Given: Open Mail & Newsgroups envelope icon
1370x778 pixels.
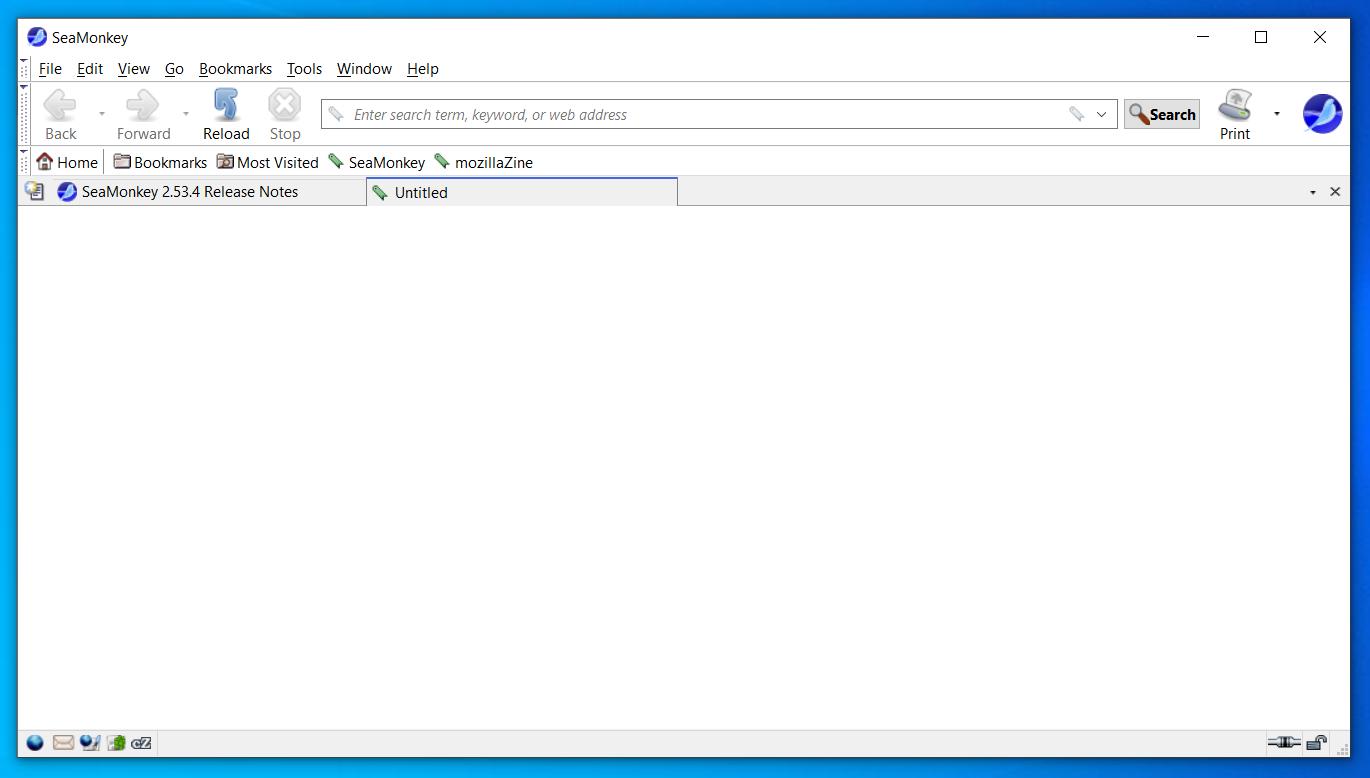Looking at the screenshot, I should (x=63, y=743).
